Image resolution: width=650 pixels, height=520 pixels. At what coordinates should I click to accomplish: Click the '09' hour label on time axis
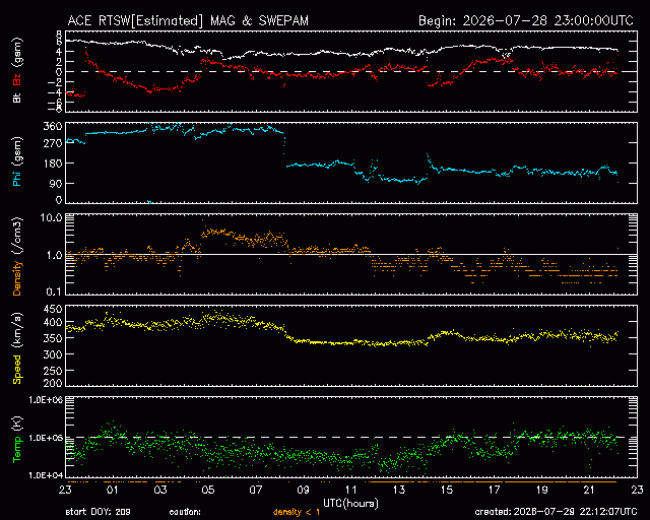coord(303,490)
